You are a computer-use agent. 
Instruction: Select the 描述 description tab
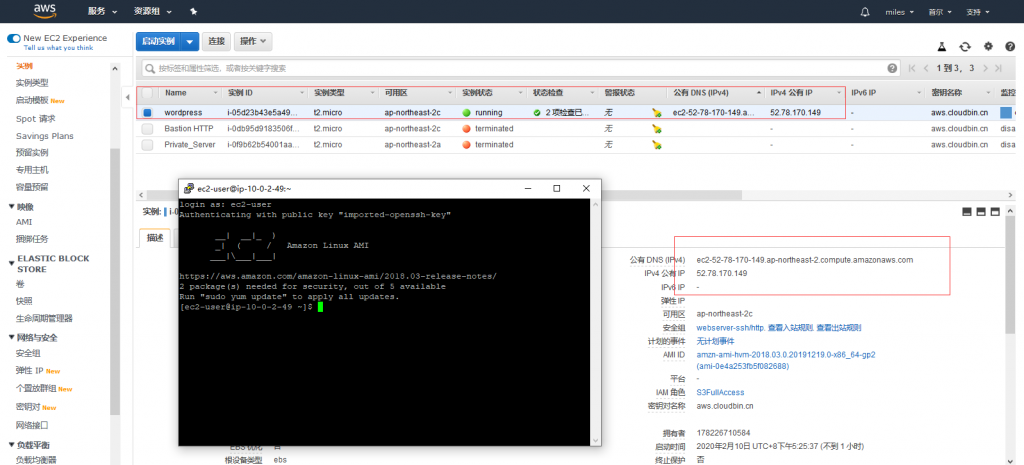pos(155,238)
